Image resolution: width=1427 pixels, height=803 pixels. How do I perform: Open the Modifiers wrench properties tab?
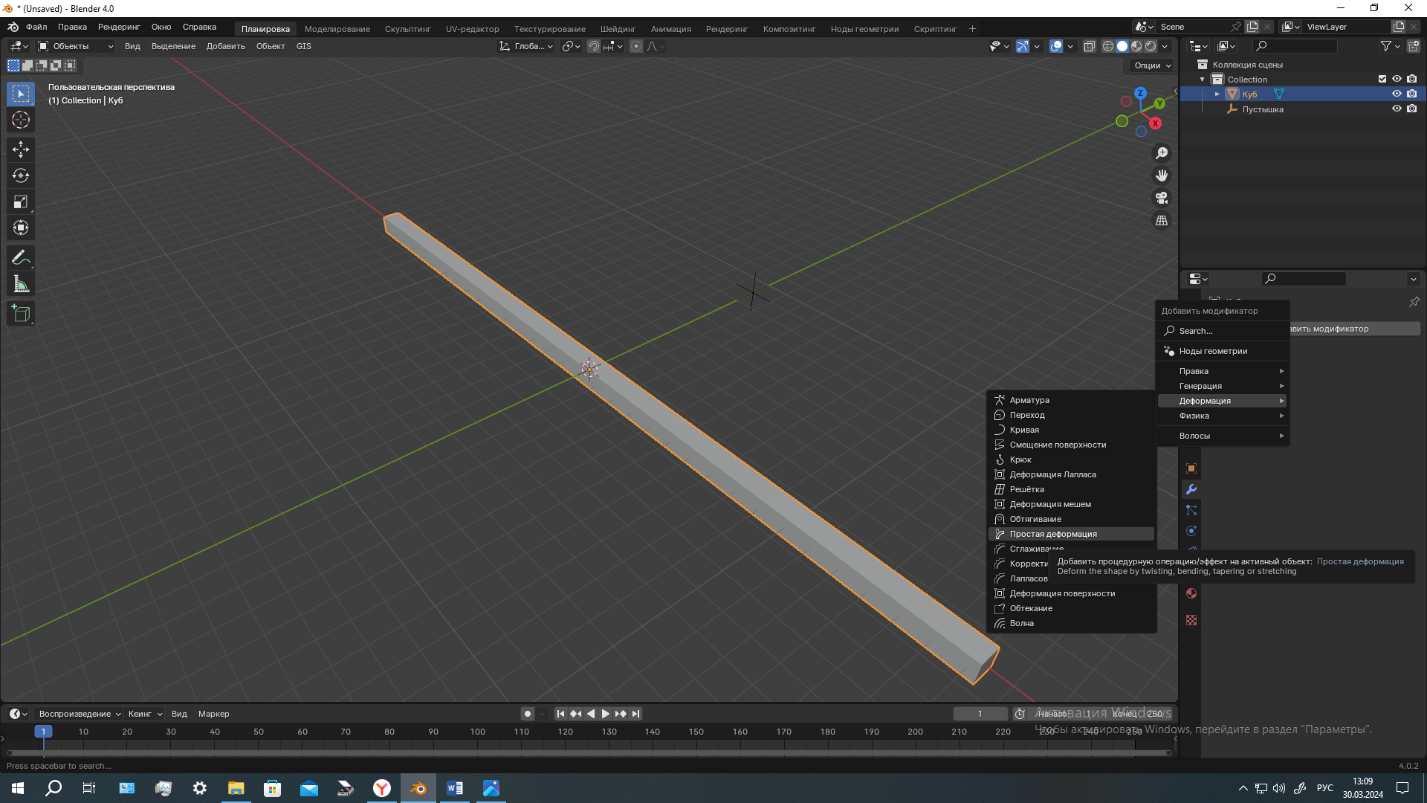pos(1191,489)
